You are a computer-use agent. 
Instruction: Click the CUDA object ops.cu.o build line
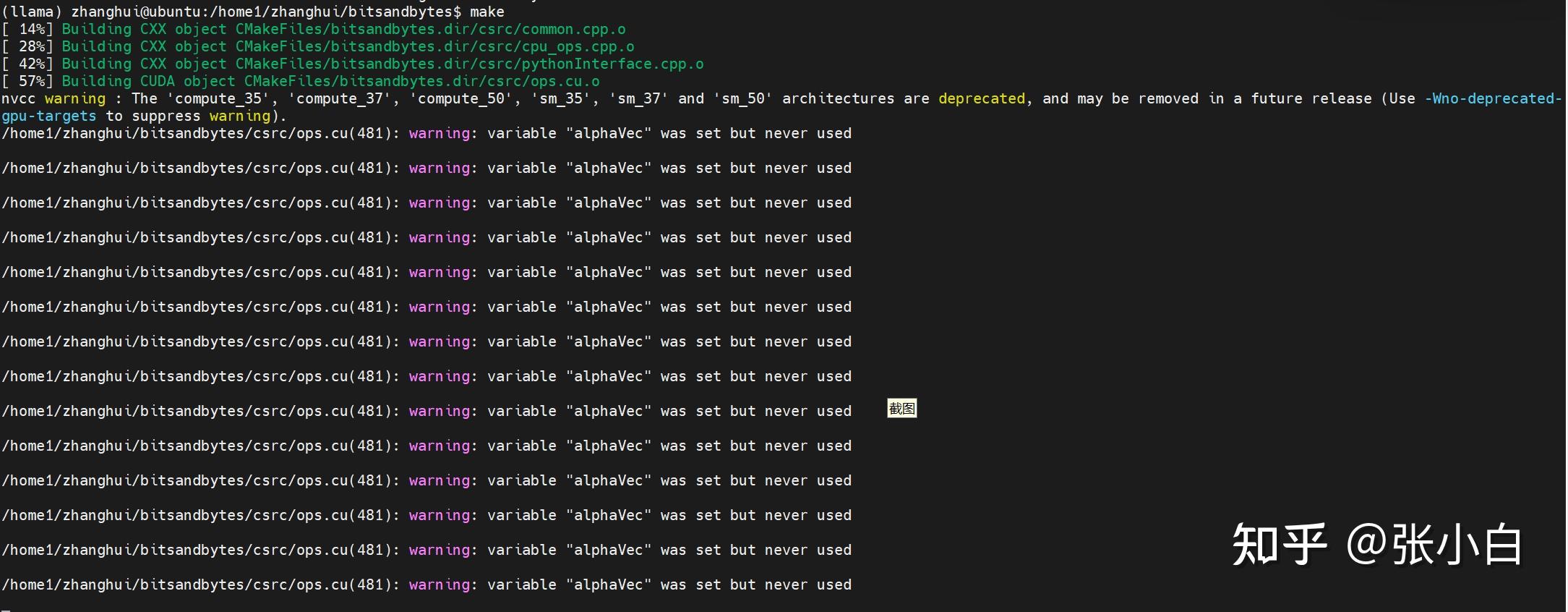pyautogui.click(x=330, y=81)
